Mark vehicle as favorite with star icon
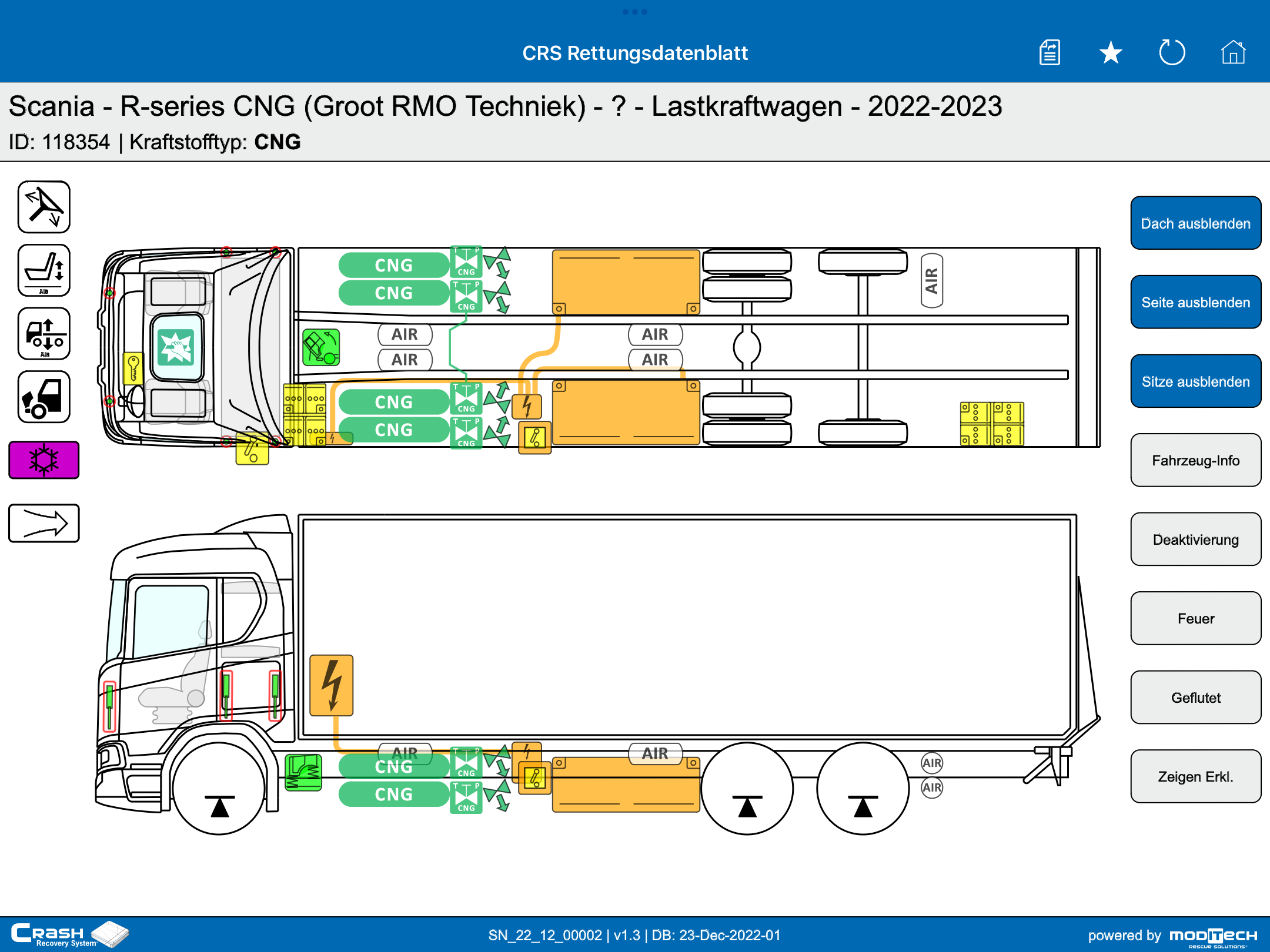1270x952 pixels. click(1111, 53)
